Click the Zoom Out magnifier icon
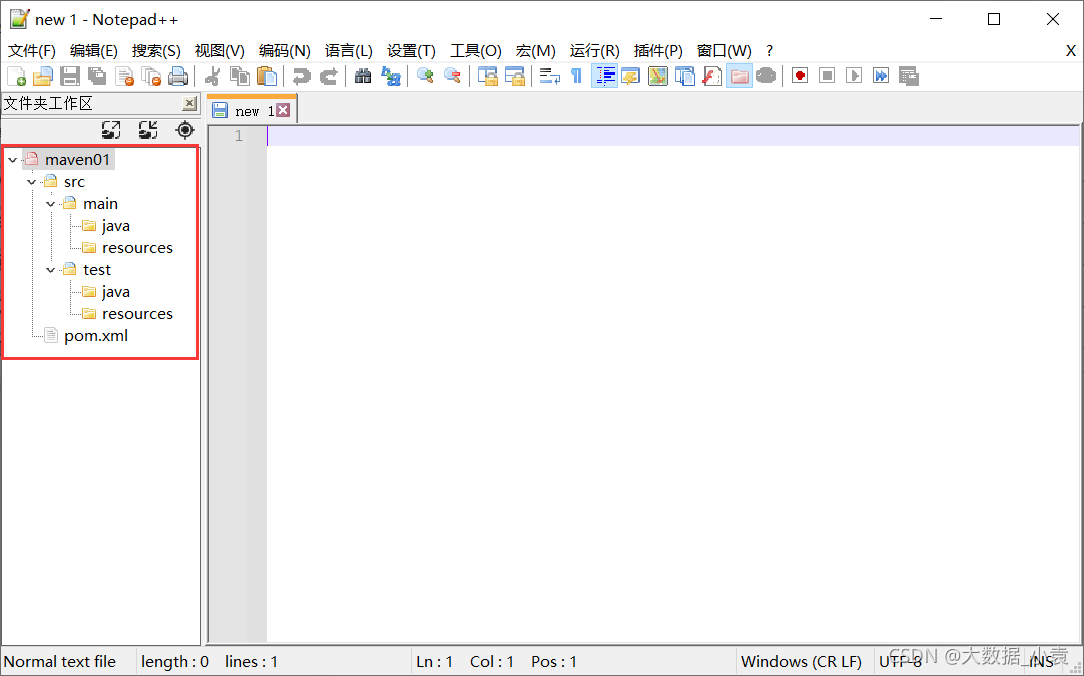Viewport: 1084px width, 676px height. [452, 76]
